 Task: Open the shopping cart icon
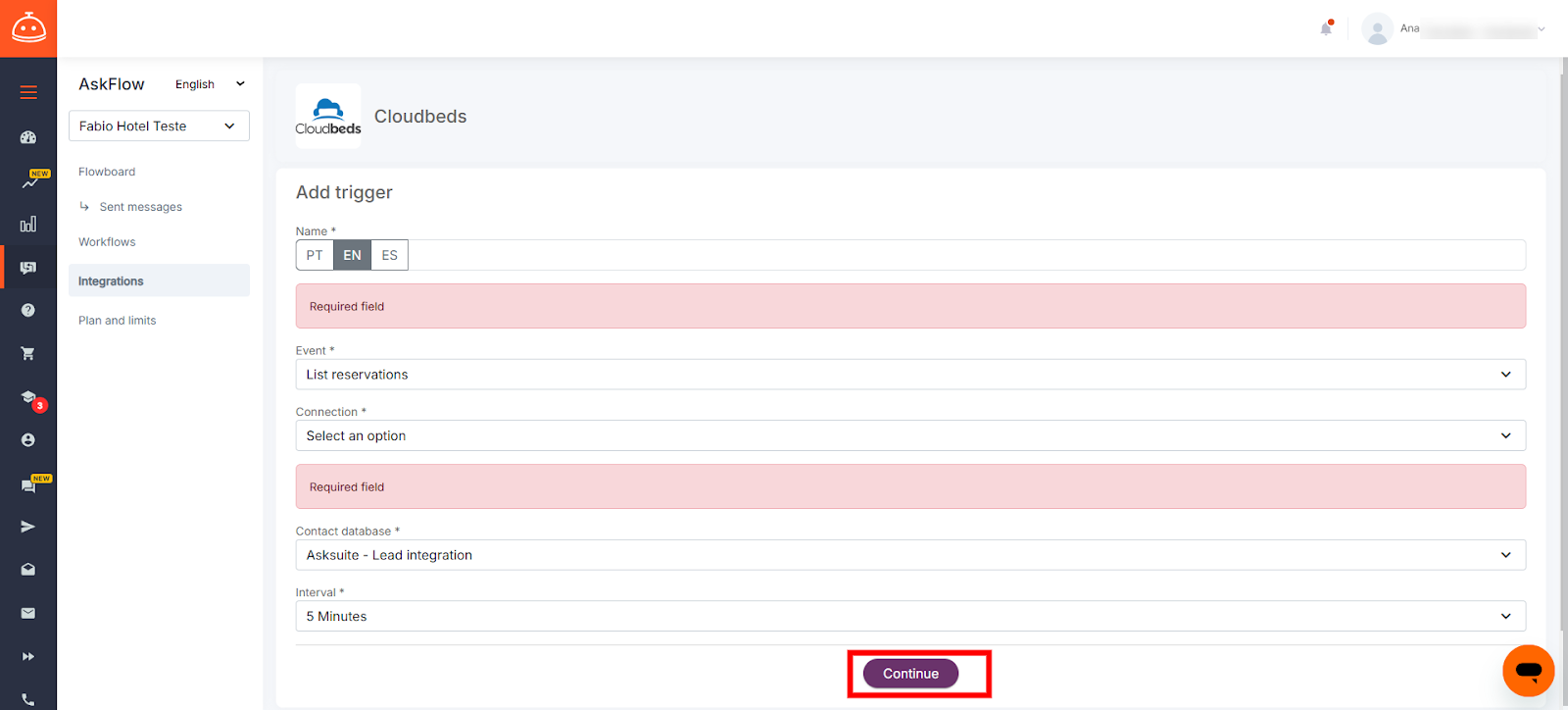pos(28,353)
